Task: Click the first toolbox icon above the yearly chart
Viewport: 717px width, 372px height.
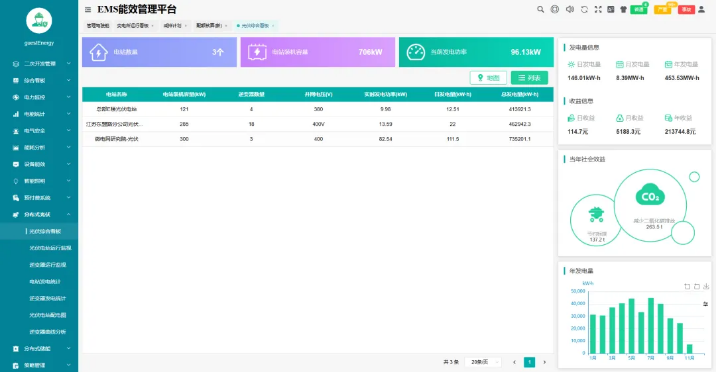Action: tap(687, 287)
